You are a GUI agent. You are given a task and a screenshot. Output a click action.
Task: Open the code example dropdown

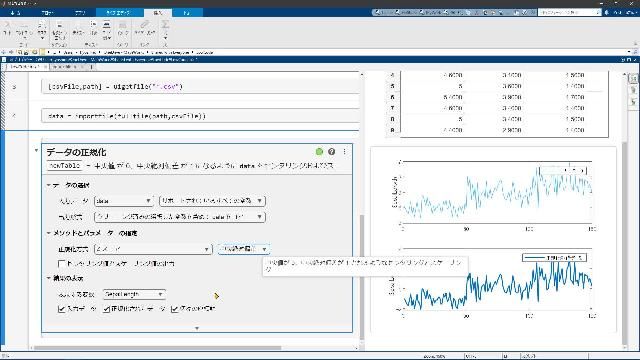pyautogui.click(x=107, y=30)
